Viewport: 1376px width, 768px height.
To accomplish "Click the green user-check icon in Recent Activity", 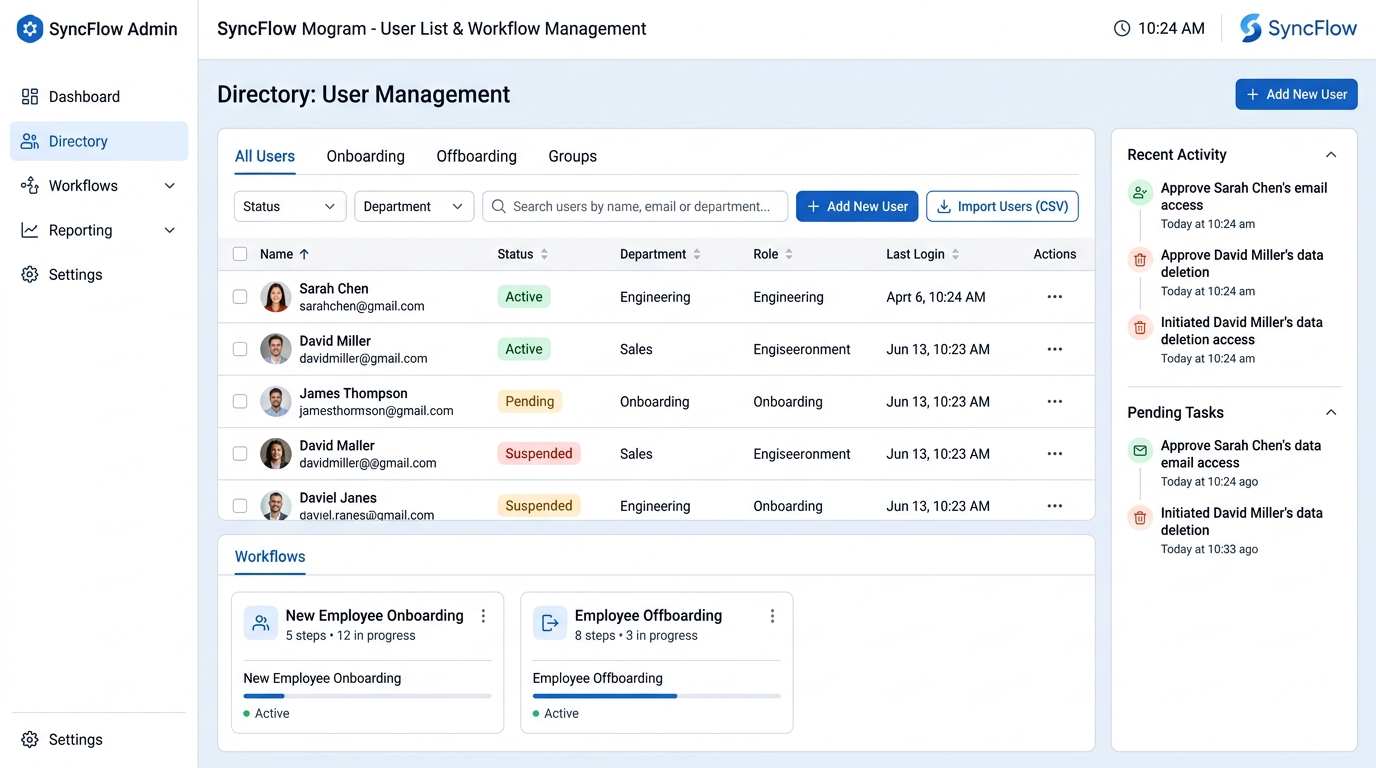I will click(1140, 193).
